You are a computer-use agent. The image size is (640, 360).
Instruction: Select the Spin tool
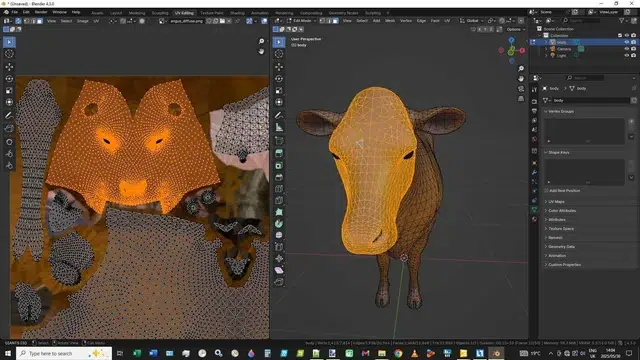click(279, 224)
